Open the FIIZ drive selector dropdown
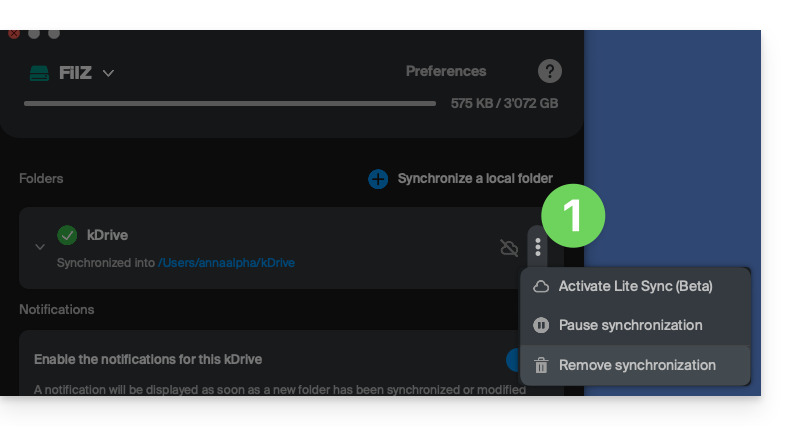This screenshot has height=426, width=791. pos(108,73)
